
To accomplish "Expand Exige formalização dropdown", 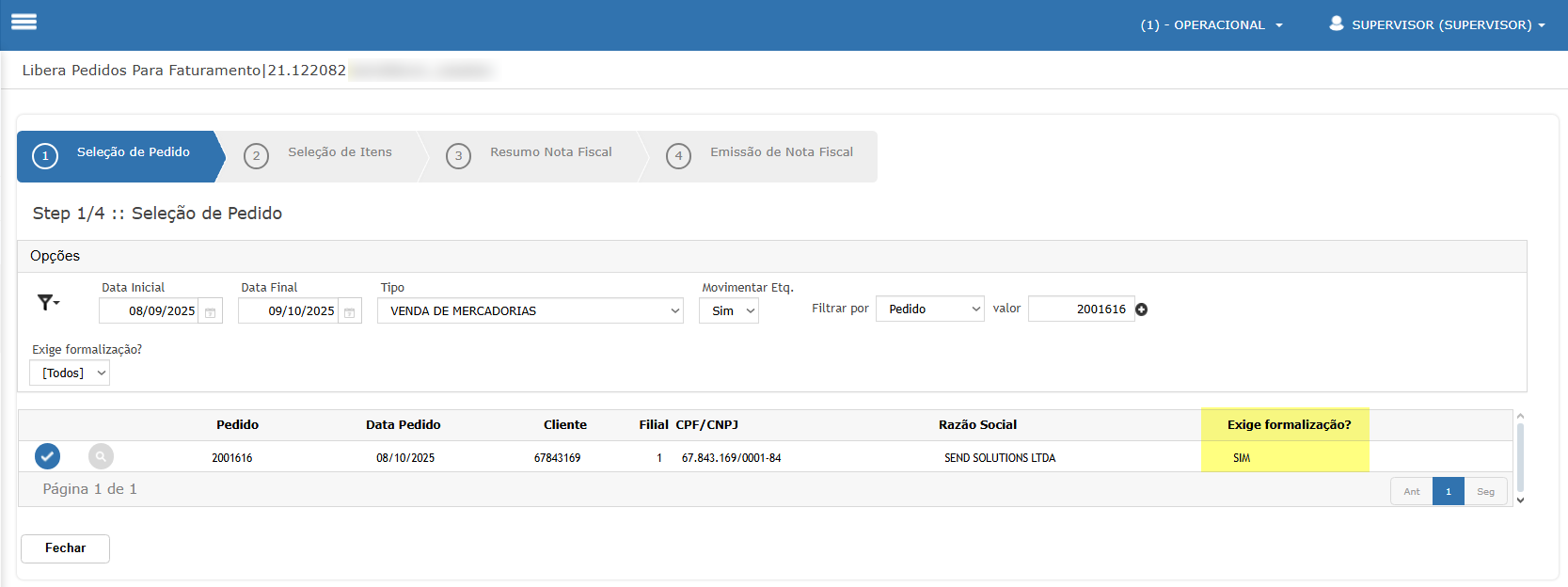I will pyautogui.click(x=70, y=373).
